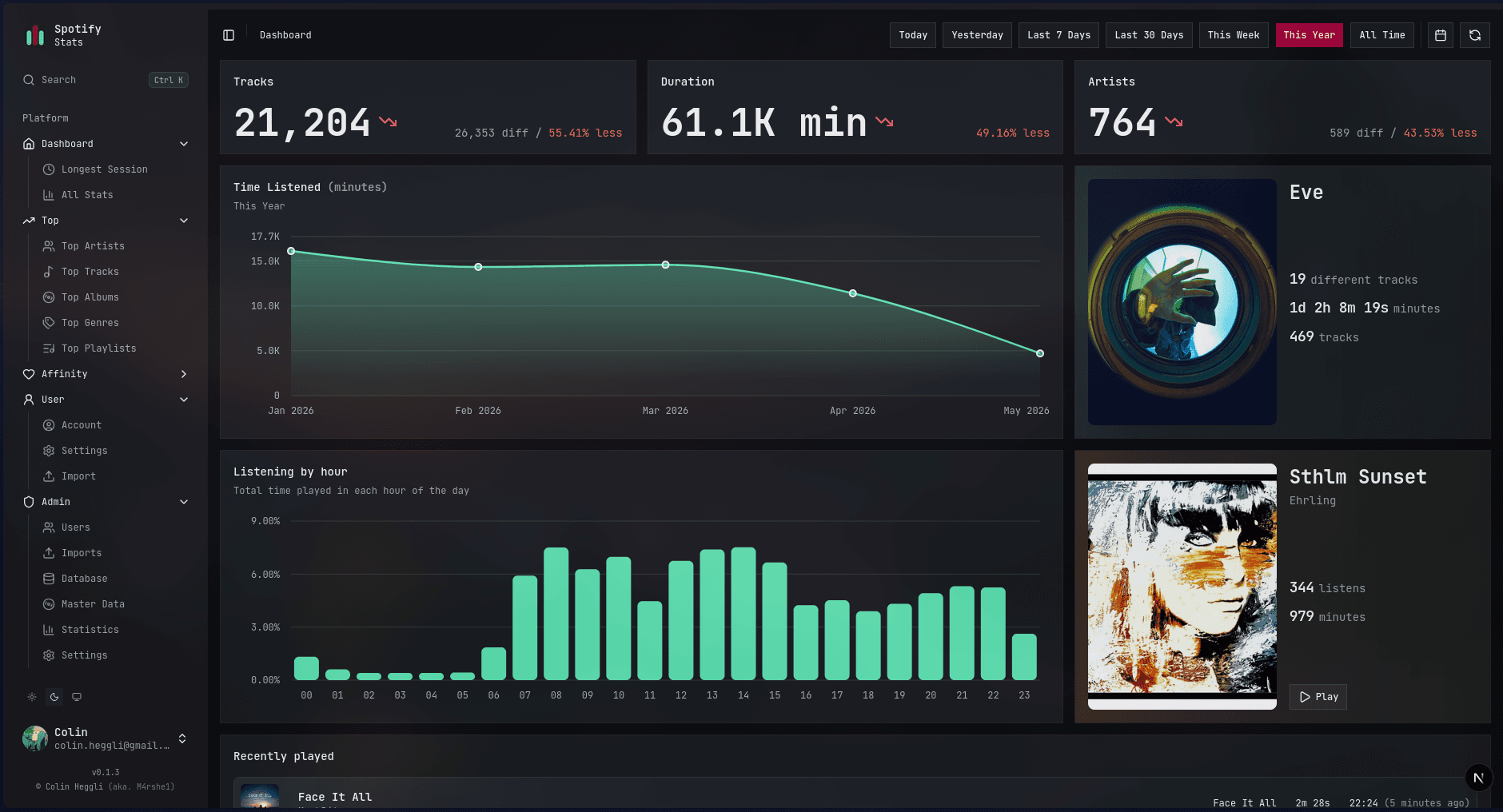Click the Eve artist name
Viewport: 1503px width, 812px height.
point(1306,193)
